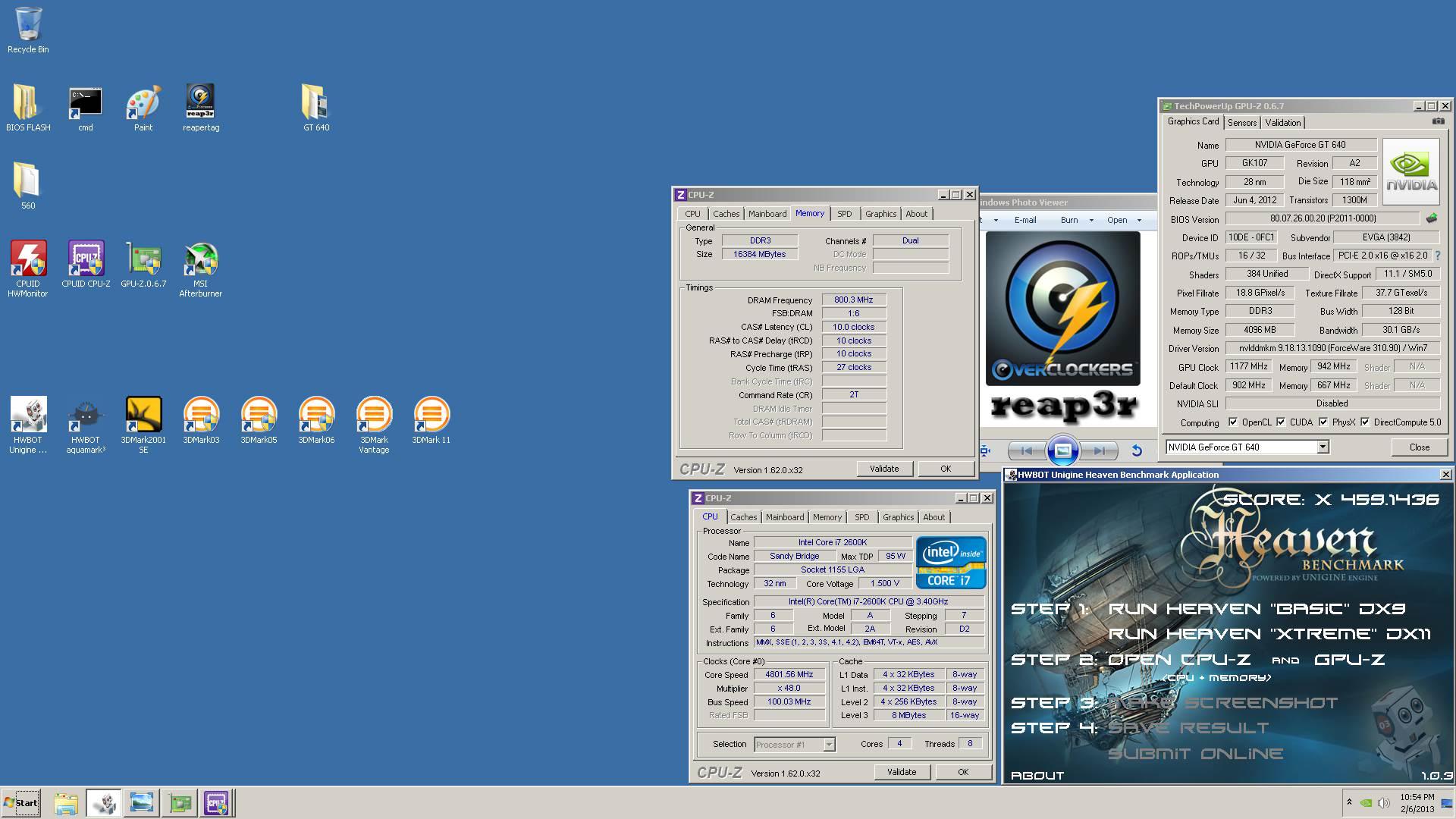Toggle CUDA checkbox in GPU-Z

(x=1281, y=422)
